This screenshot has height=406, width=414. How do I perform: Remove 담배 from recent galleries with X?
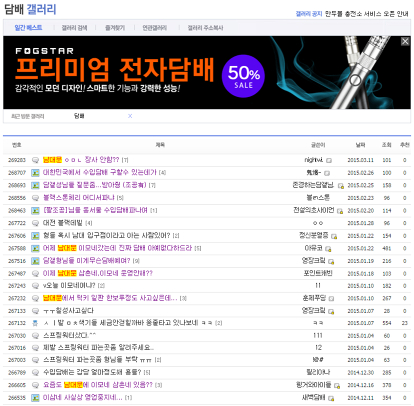point(130,116)
